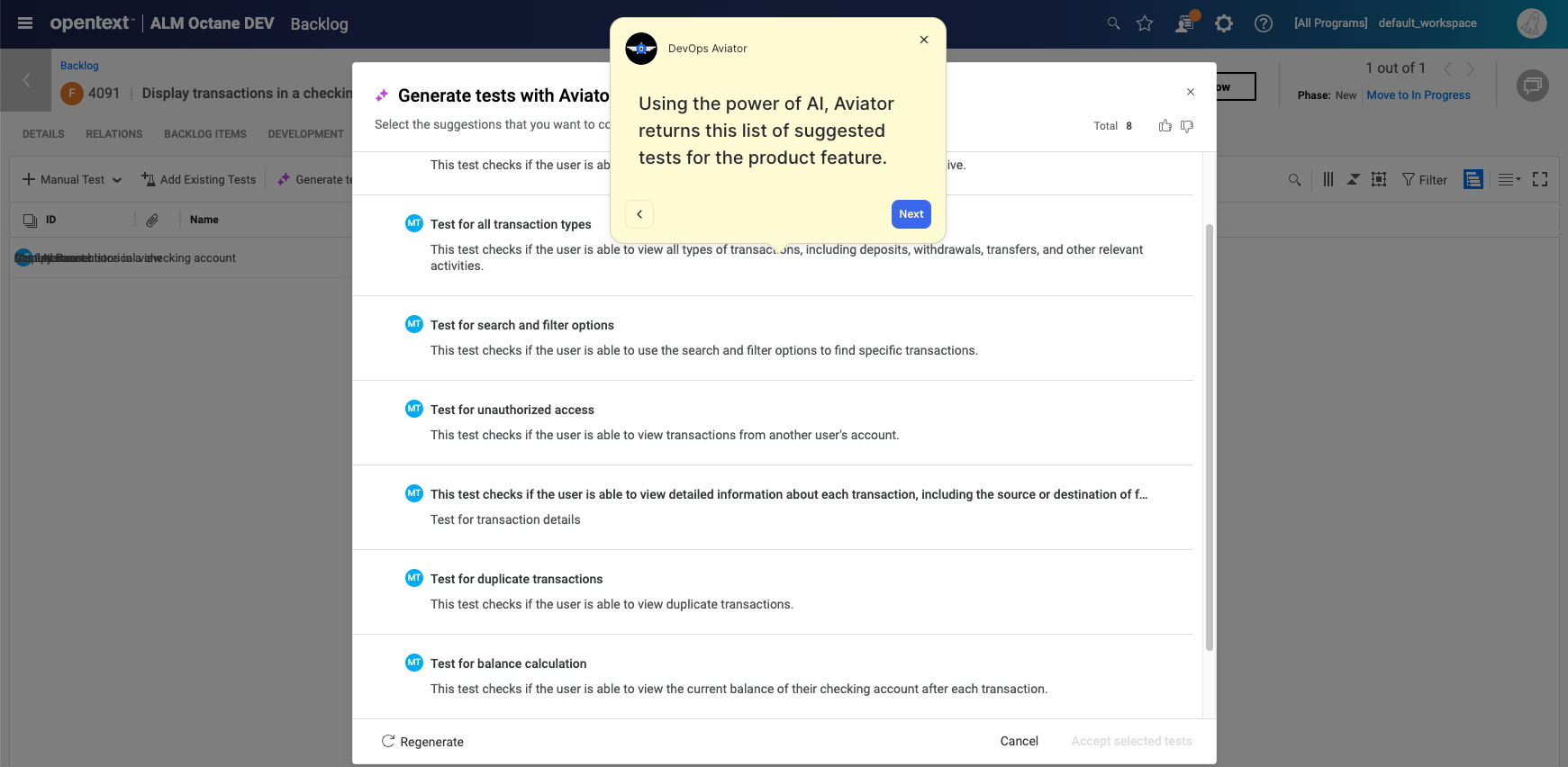Open Filter panel
The image size is (1568, 767).
click(1425, 180)
